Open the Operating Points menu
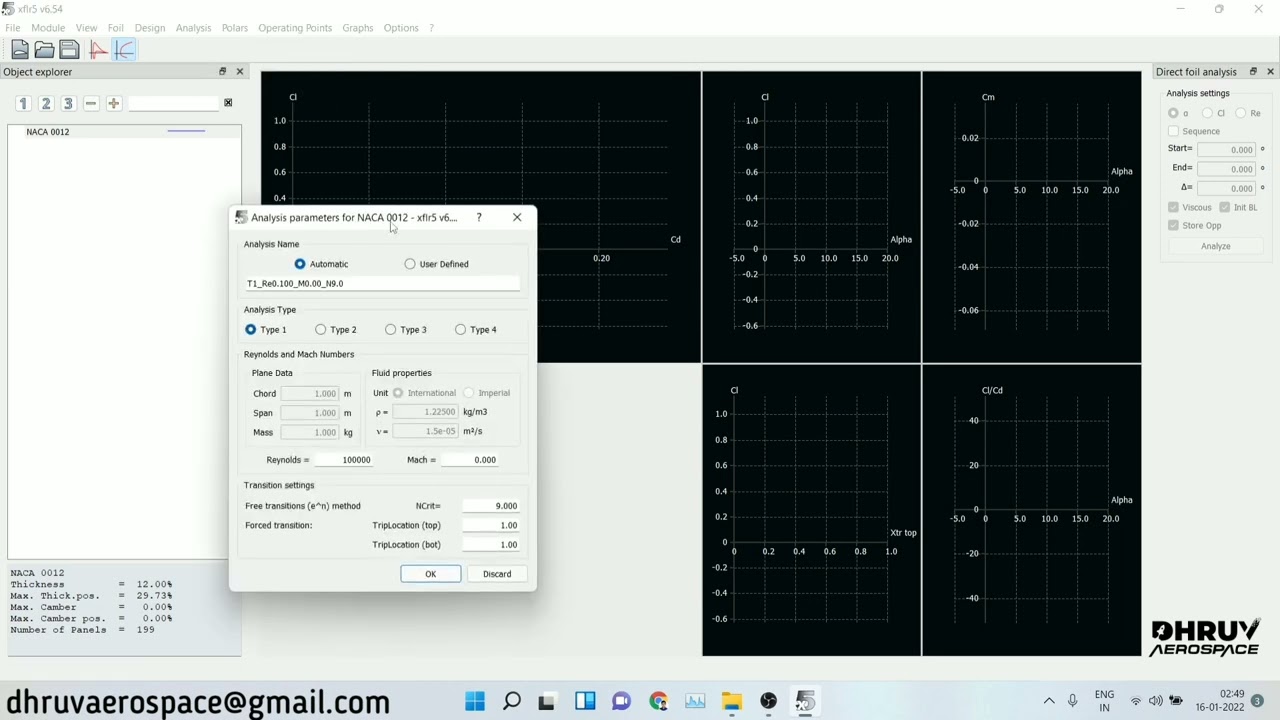The image size is (1280, 720). (x=295, y=28)
